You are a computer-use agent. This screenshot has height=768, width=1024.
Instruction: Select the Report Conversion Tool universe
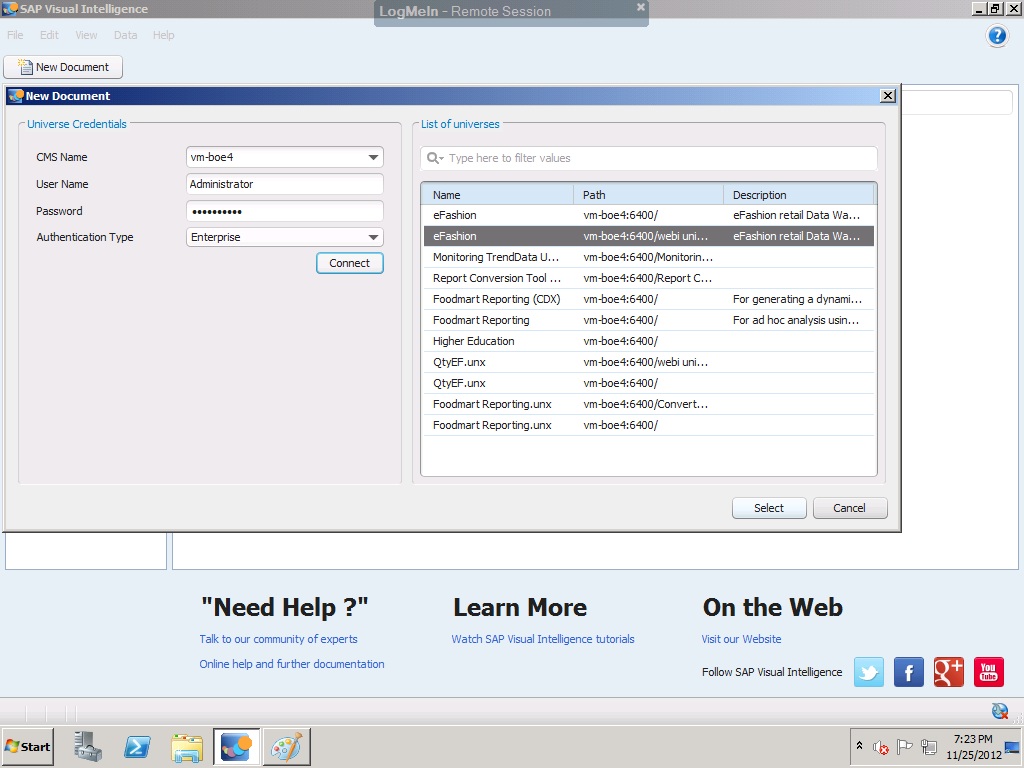pos(648,278)
